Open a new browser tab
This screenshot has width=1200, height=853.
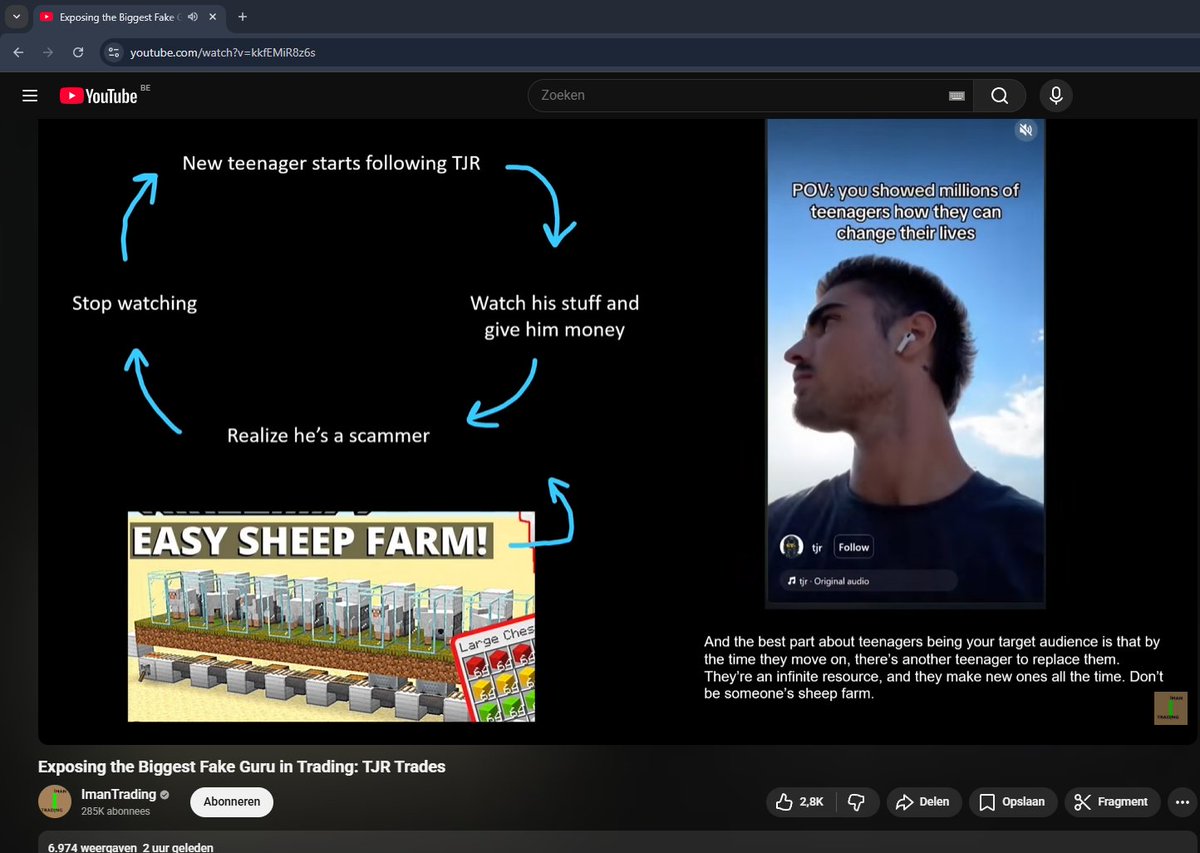coord(243,17)
